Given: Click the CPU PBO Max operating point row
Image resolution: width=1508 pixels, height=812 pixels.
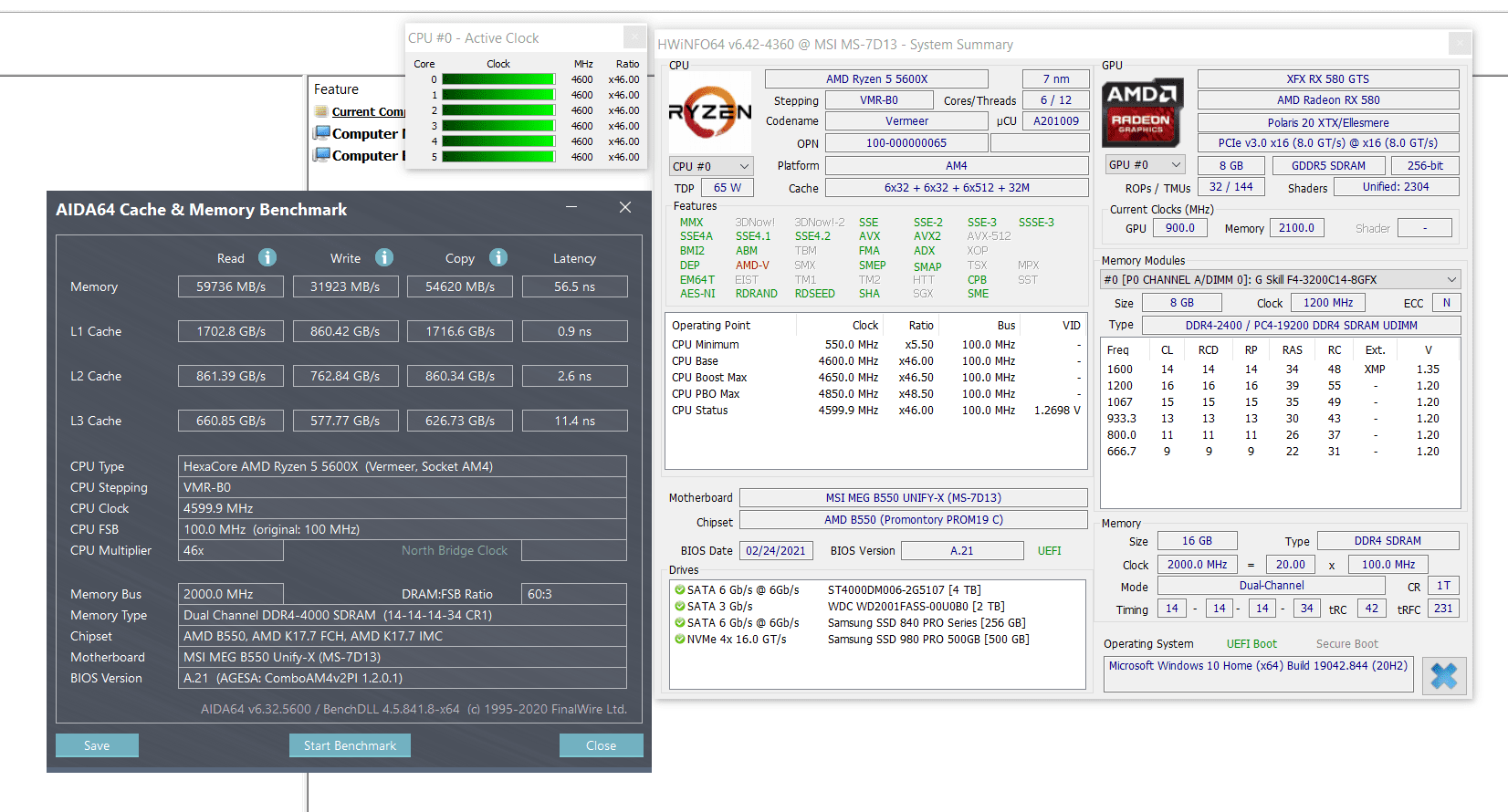Looking at the screenshot, I should pyautogui.click(x=876, y=394).
